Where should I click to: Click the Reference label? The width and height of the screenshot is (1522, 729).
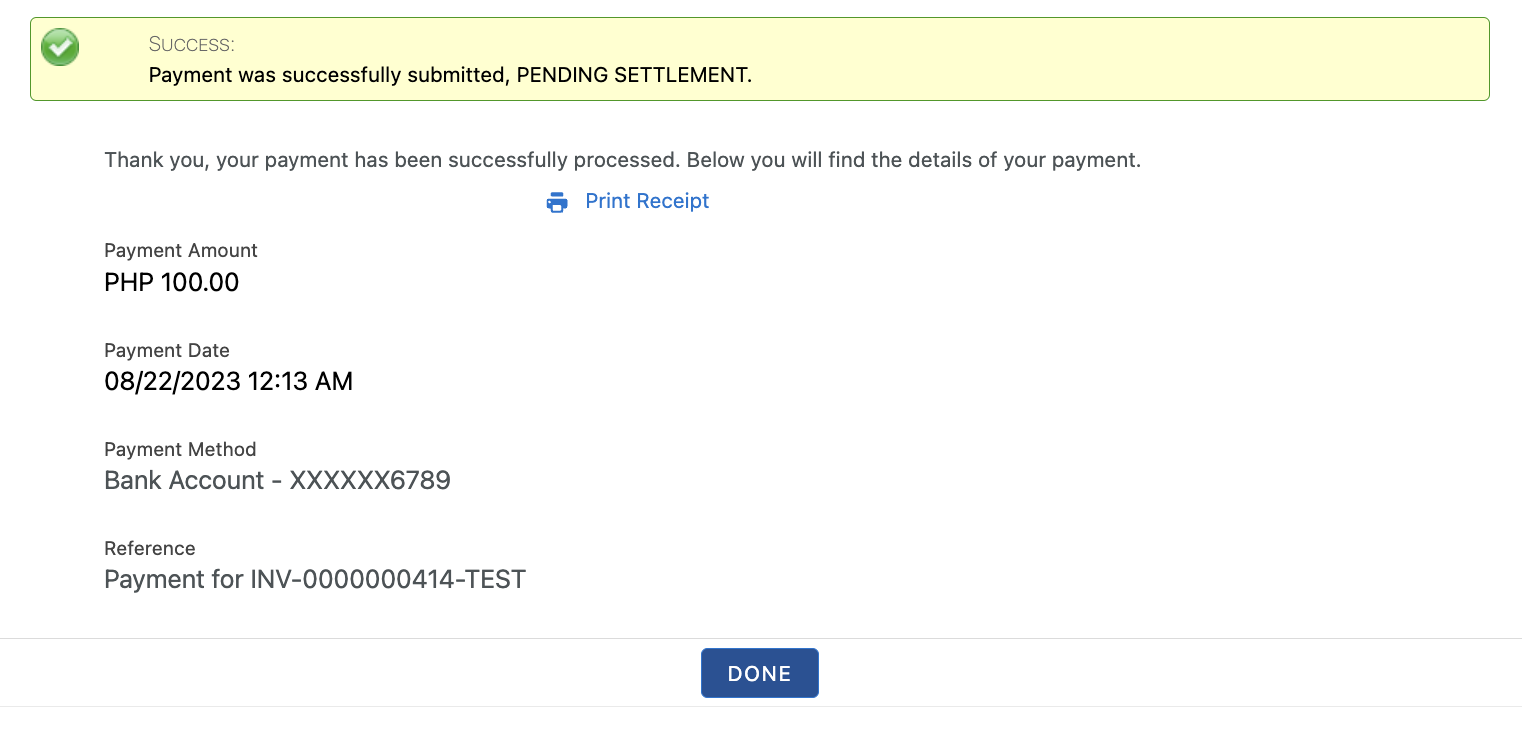coord(150,548)
